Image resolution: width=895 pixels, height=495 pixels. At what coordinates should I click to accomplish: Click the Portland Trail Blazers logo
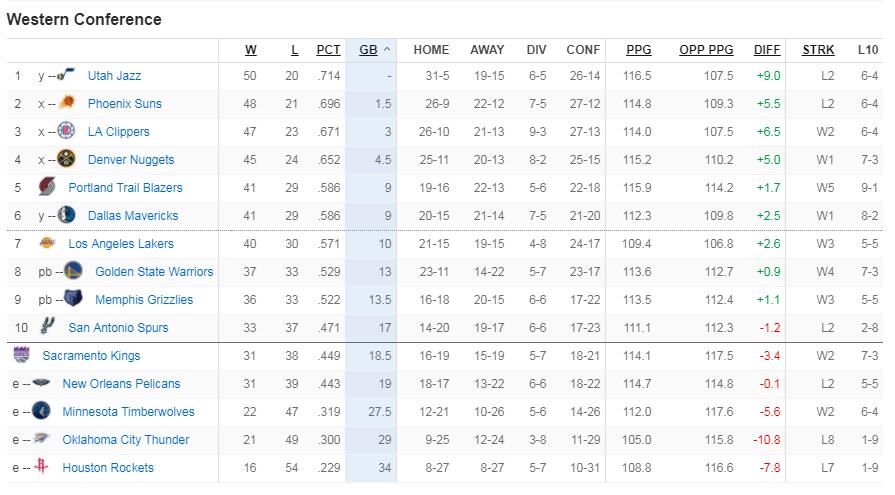(x=47, y=187)
